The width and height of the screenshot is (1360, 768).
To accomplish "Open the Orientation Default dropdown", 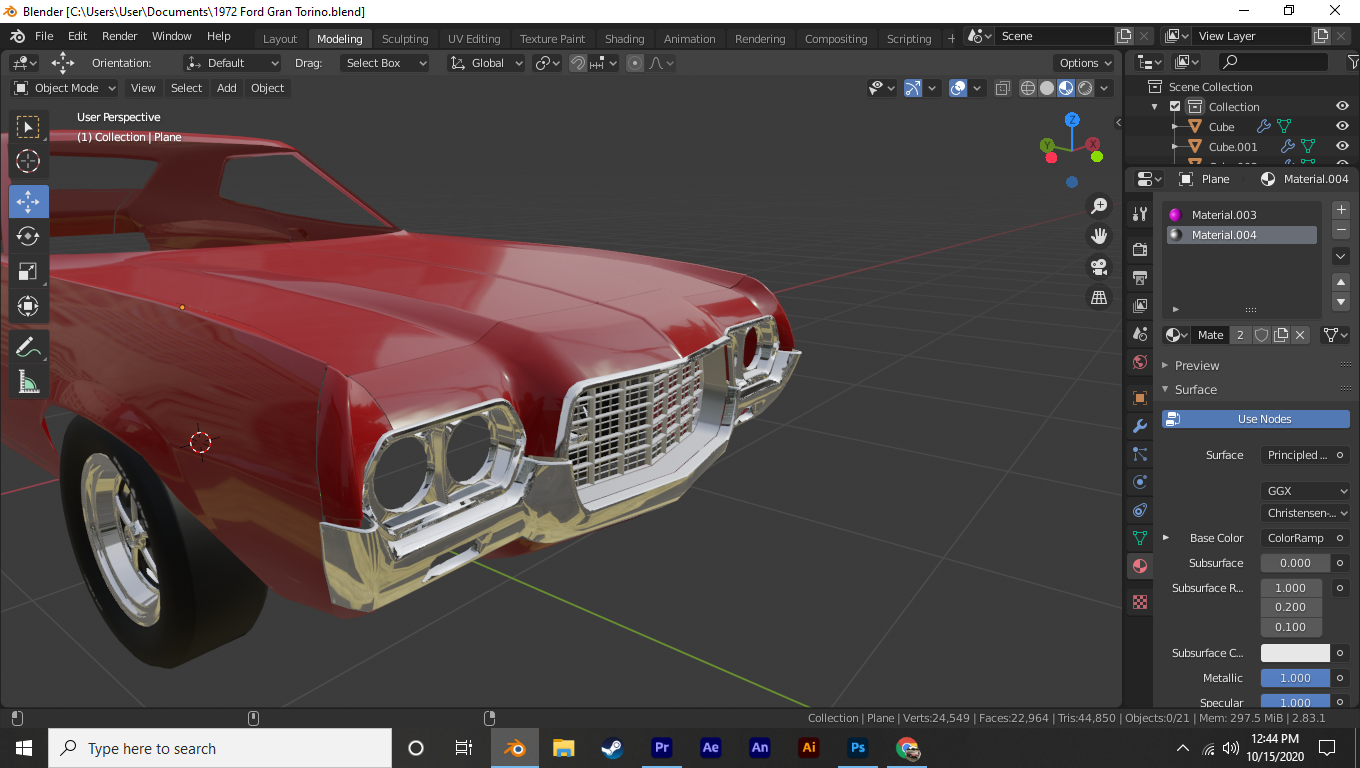I will pyautogui.click(x=232, y=63).
